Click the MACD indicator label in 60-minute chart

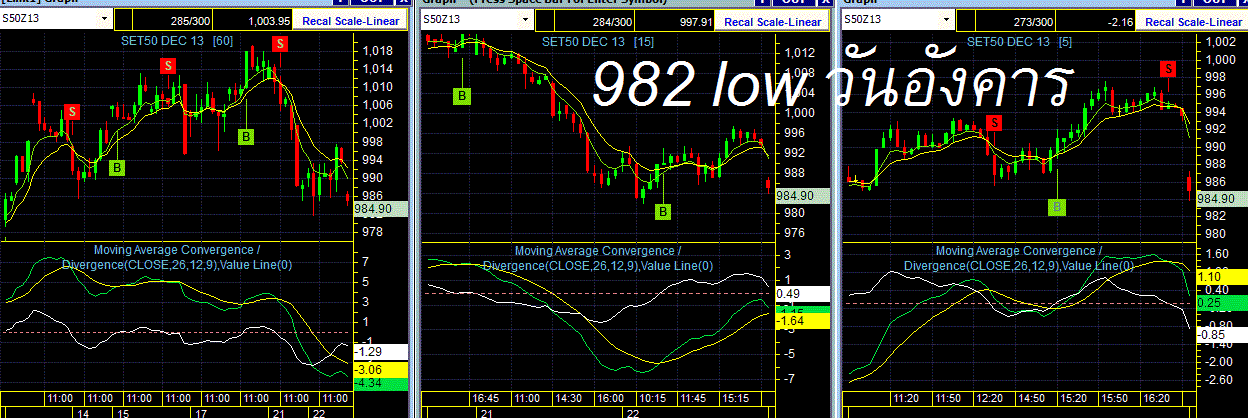(x=176, y=258)
